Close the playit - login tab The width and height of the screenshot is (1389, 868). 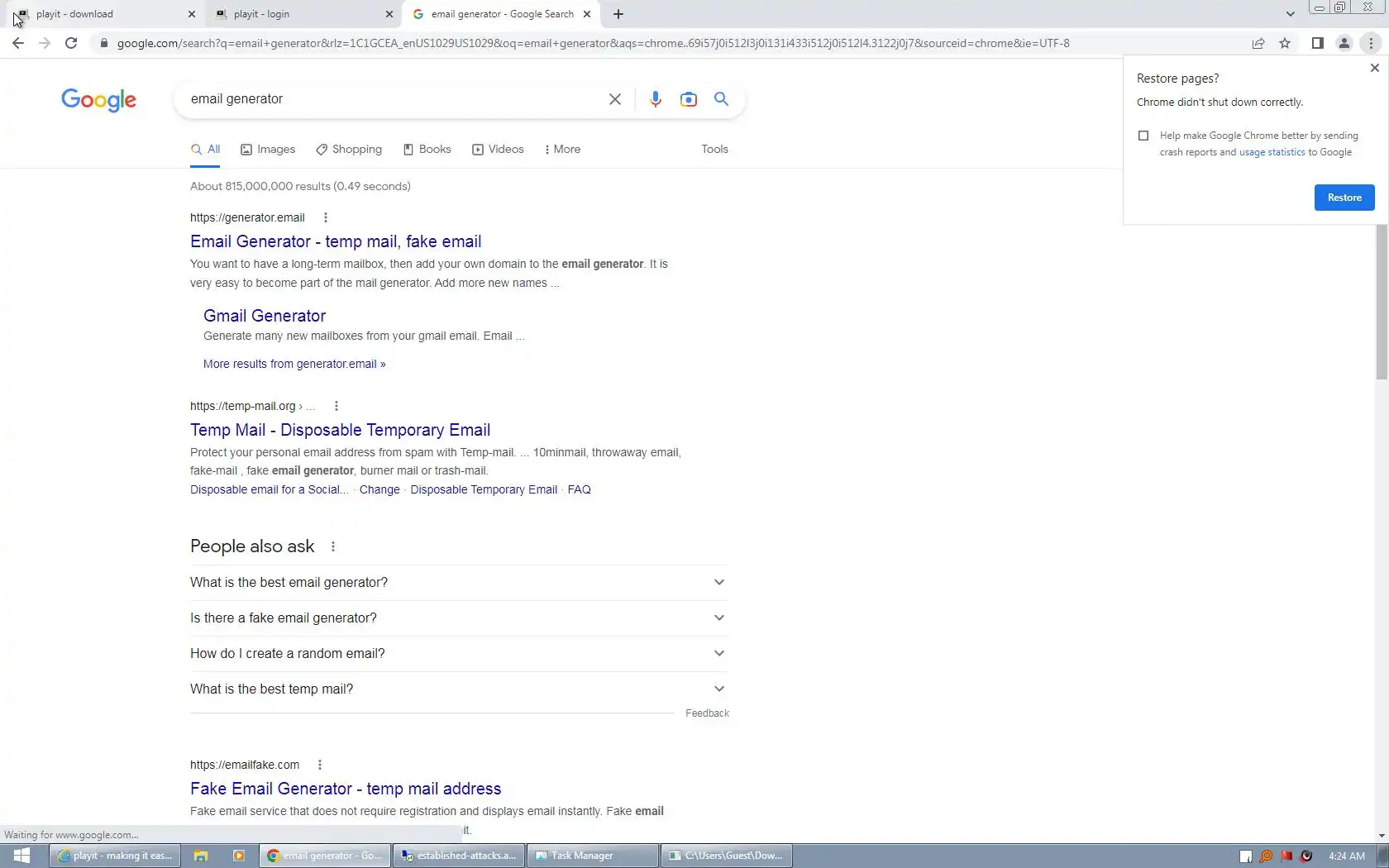tap(389, 14)
